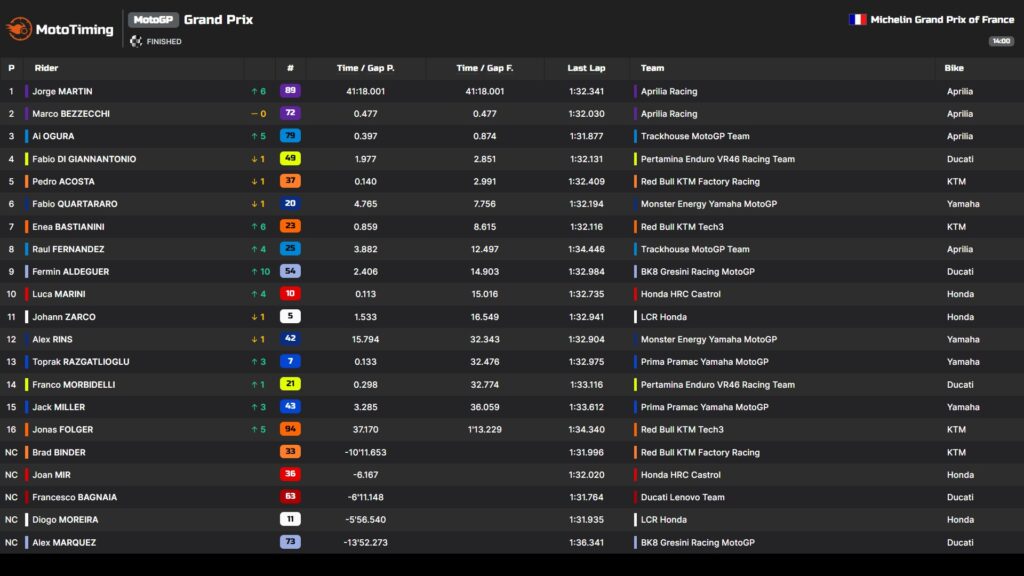Click Folger's gap 1'13.229
The width and height of the screenshot is (1024, 576).
(x=485, y=430)
